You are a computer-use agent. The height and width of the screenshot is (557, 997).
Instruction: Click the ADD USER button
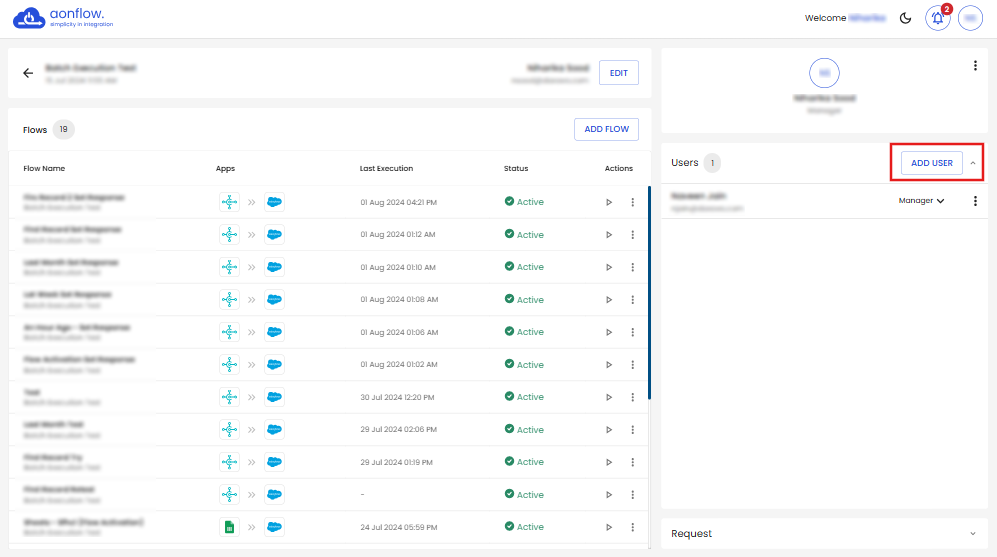[931, 163]
